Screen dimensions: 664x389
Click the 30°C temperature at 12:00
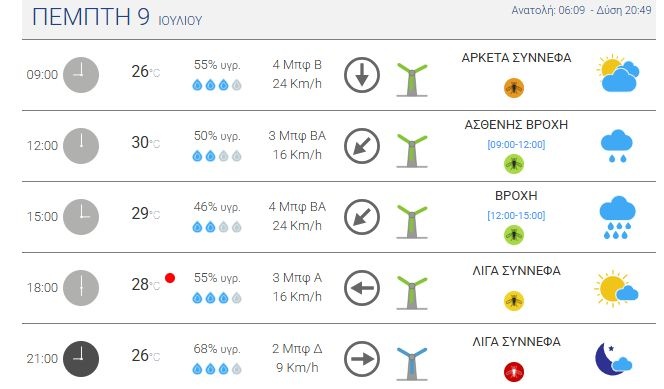click(x=145, y=143)
